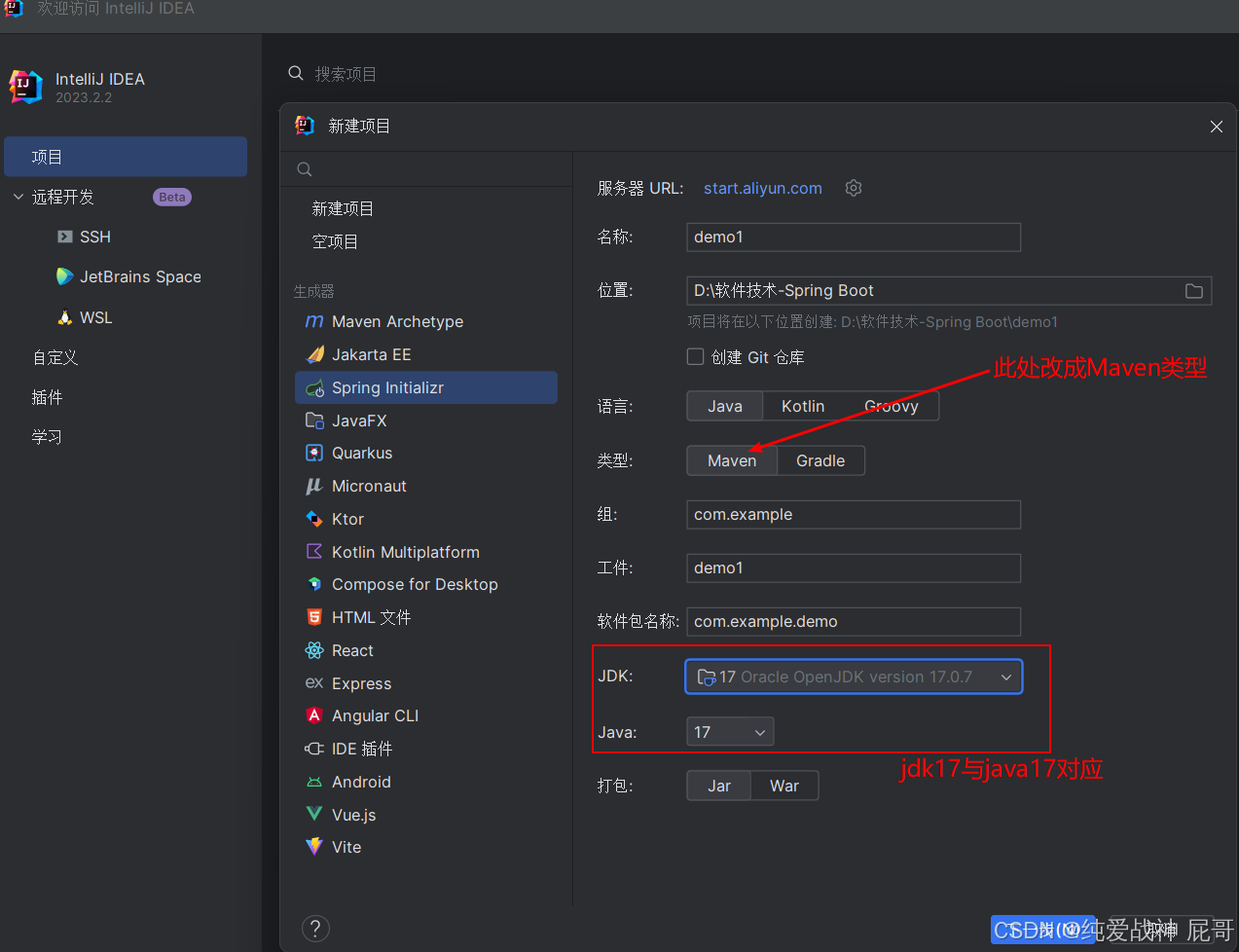Screen dimensions: 1239x952
Task: Click the HTML5 file icon
Action: (x=314, y=617)
